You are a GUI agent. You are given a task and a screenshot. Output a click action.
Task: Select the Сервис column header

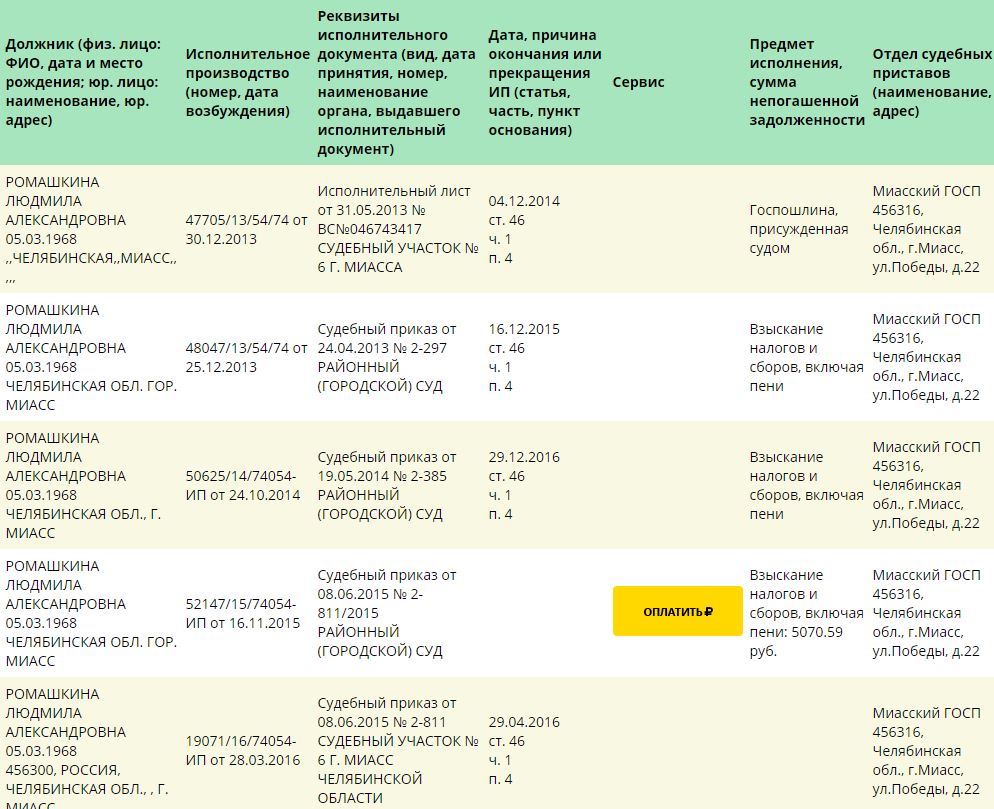pyautogui.click(x=638, y=82)
